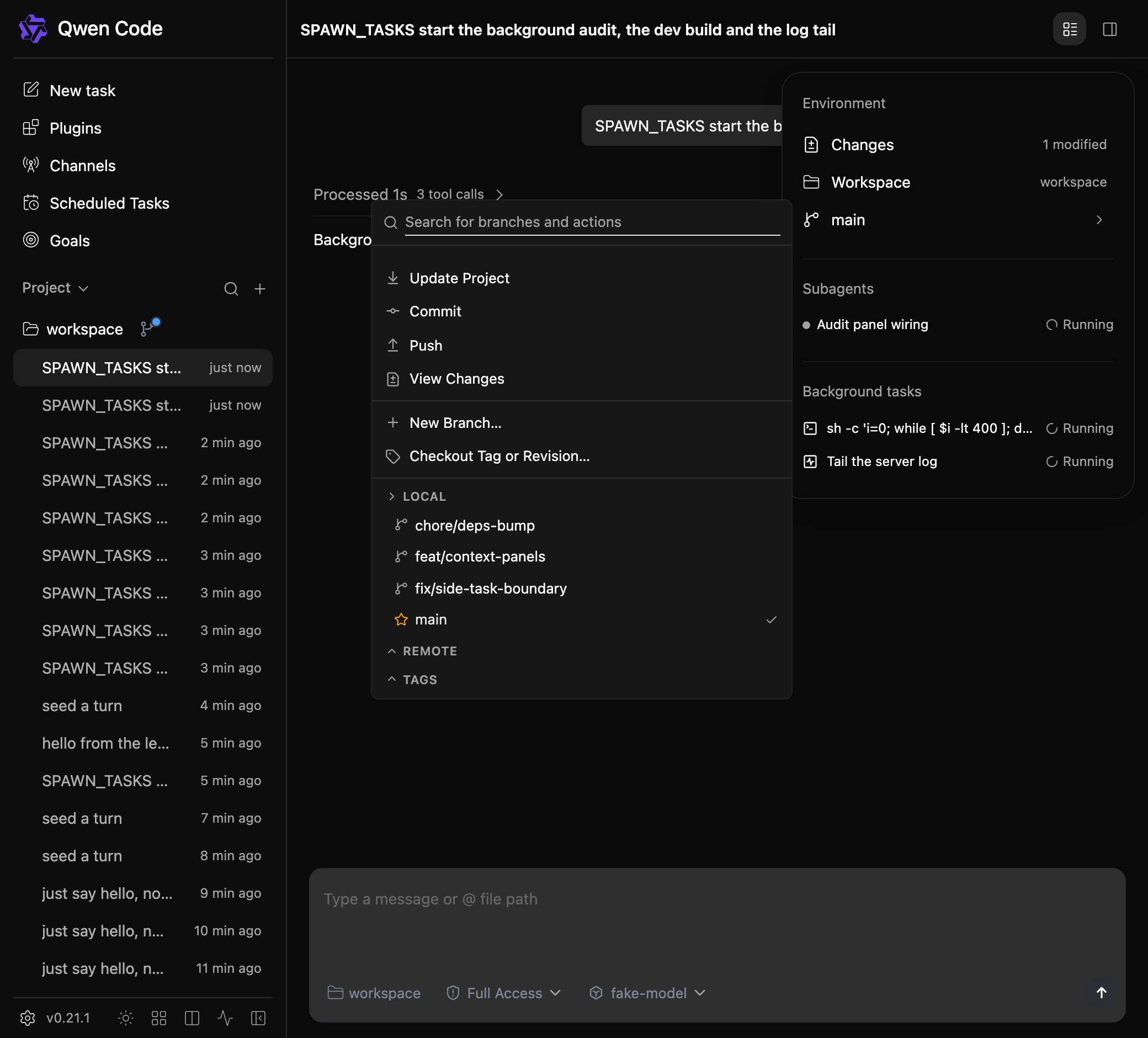Viewport: 1148px width, 1038px height.
Task: Click the Push upload icon
Action: point(393,345)
